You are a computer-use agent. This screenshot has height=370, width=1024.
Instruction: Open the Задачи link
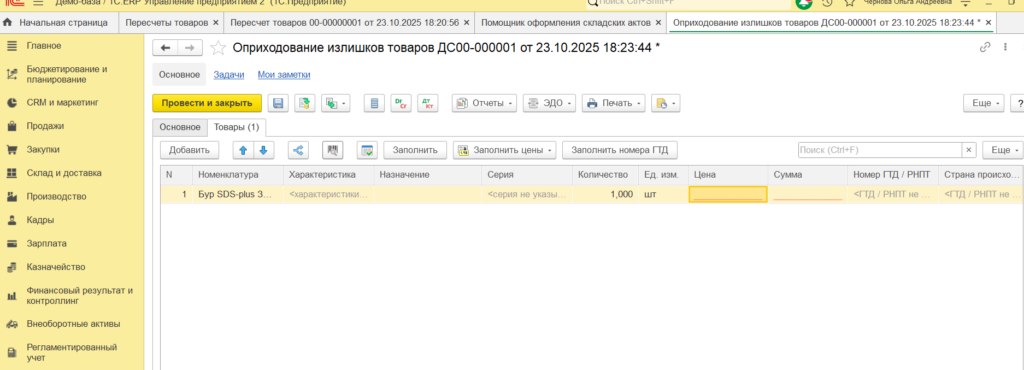pyautogui.click(x=229, y=75)
